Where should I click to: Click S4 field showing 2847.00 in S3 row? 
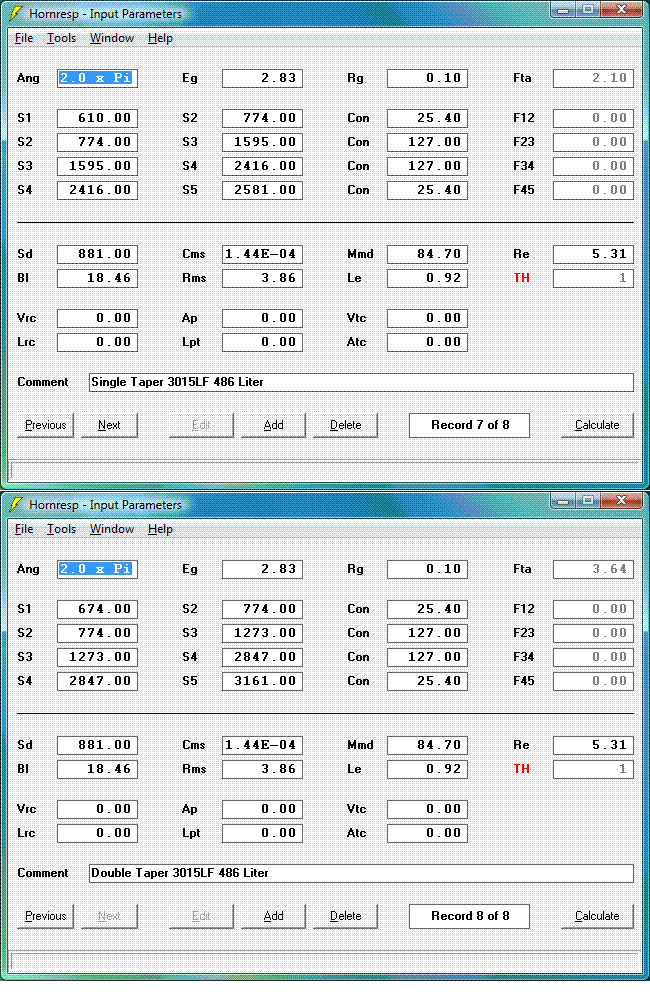[262, 658]
